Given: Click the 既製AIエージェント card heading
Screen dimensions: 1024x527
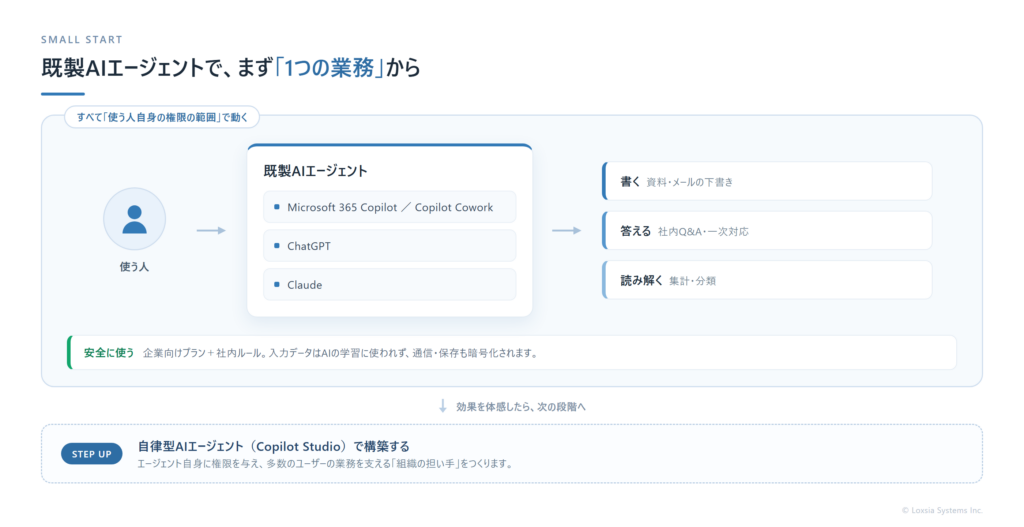Looking at the screenshot, I should (315, 171).
